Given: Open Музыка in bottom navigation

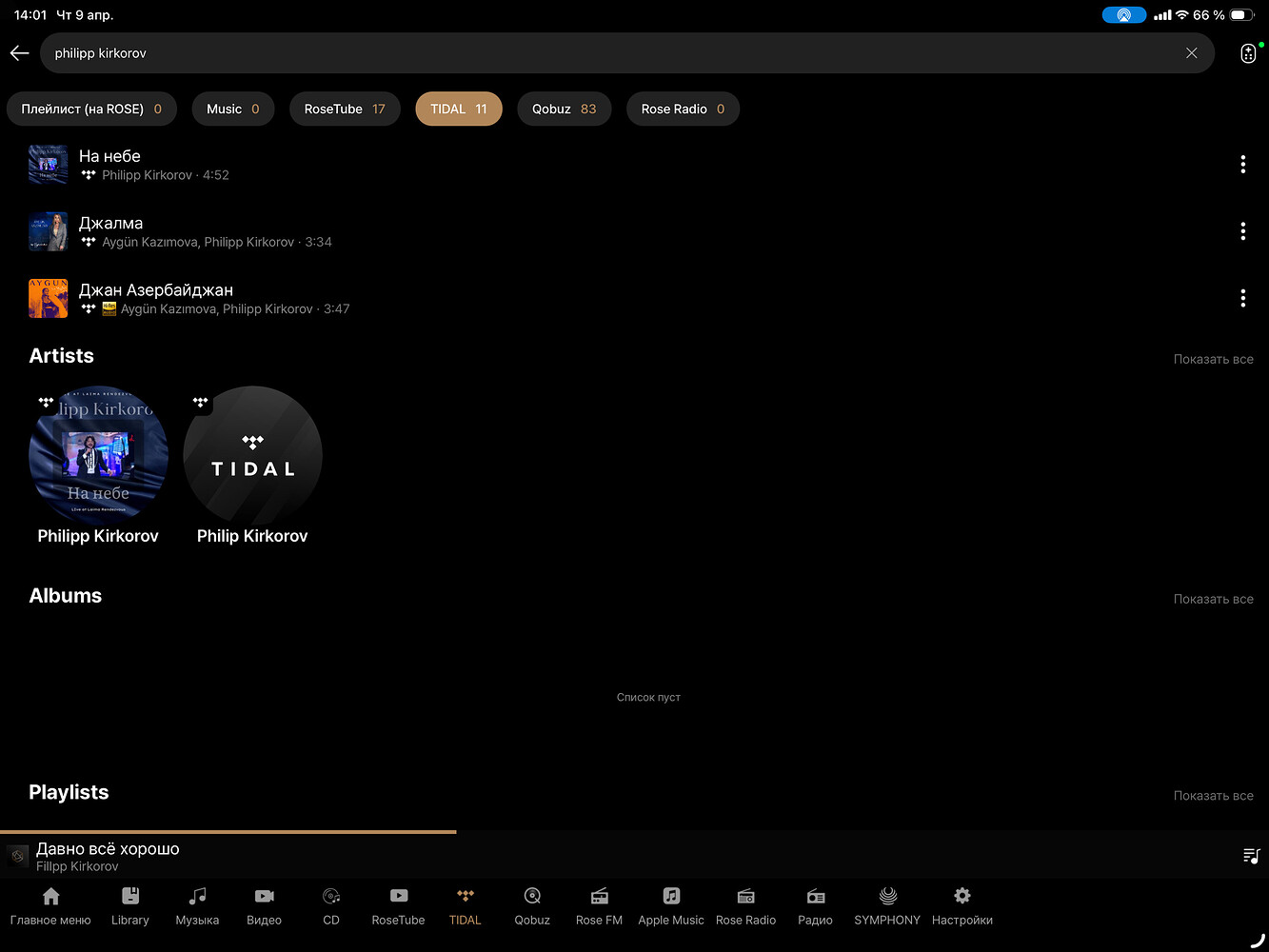Looking at the screenshot, I should [197, 905].
